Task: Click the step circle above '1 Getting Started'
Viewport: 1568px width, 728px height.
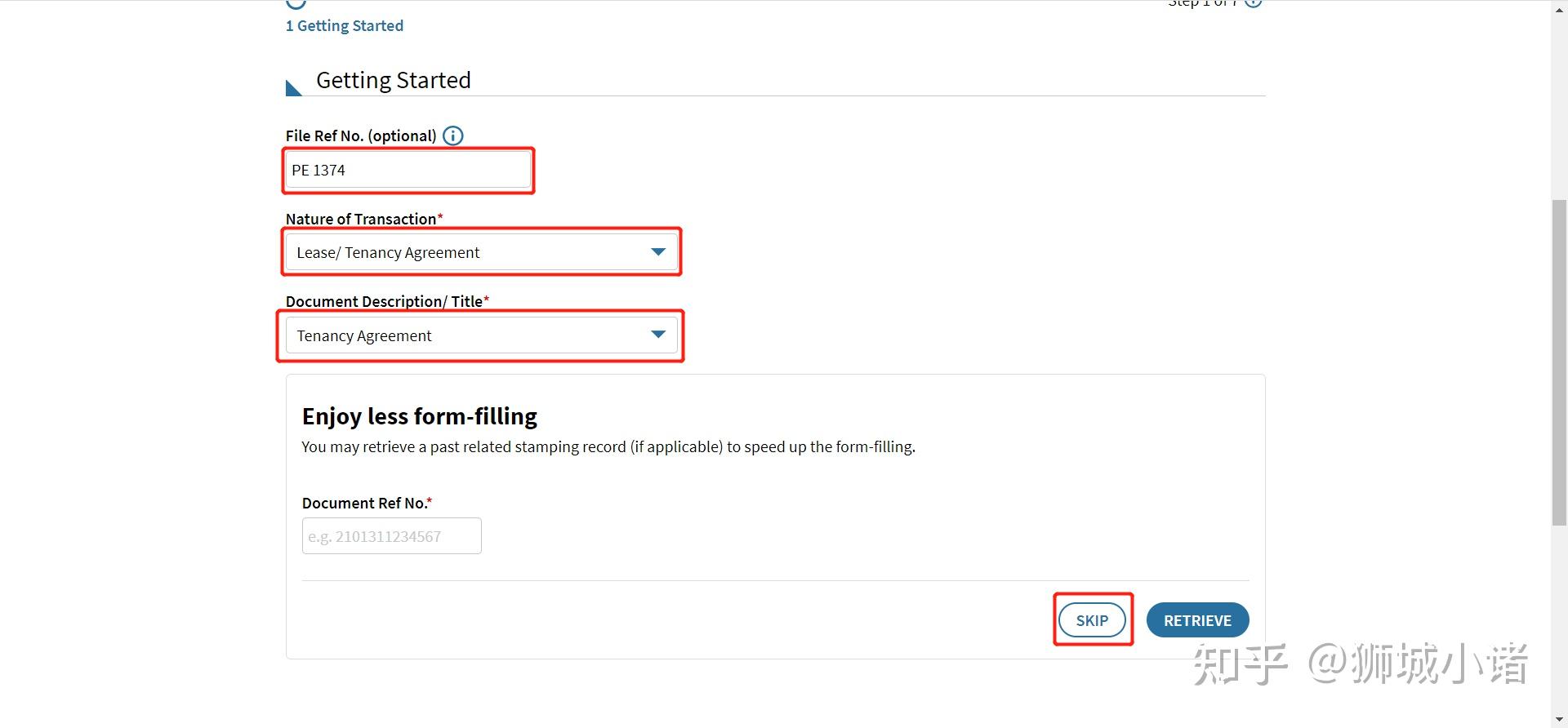Action: 296,3
